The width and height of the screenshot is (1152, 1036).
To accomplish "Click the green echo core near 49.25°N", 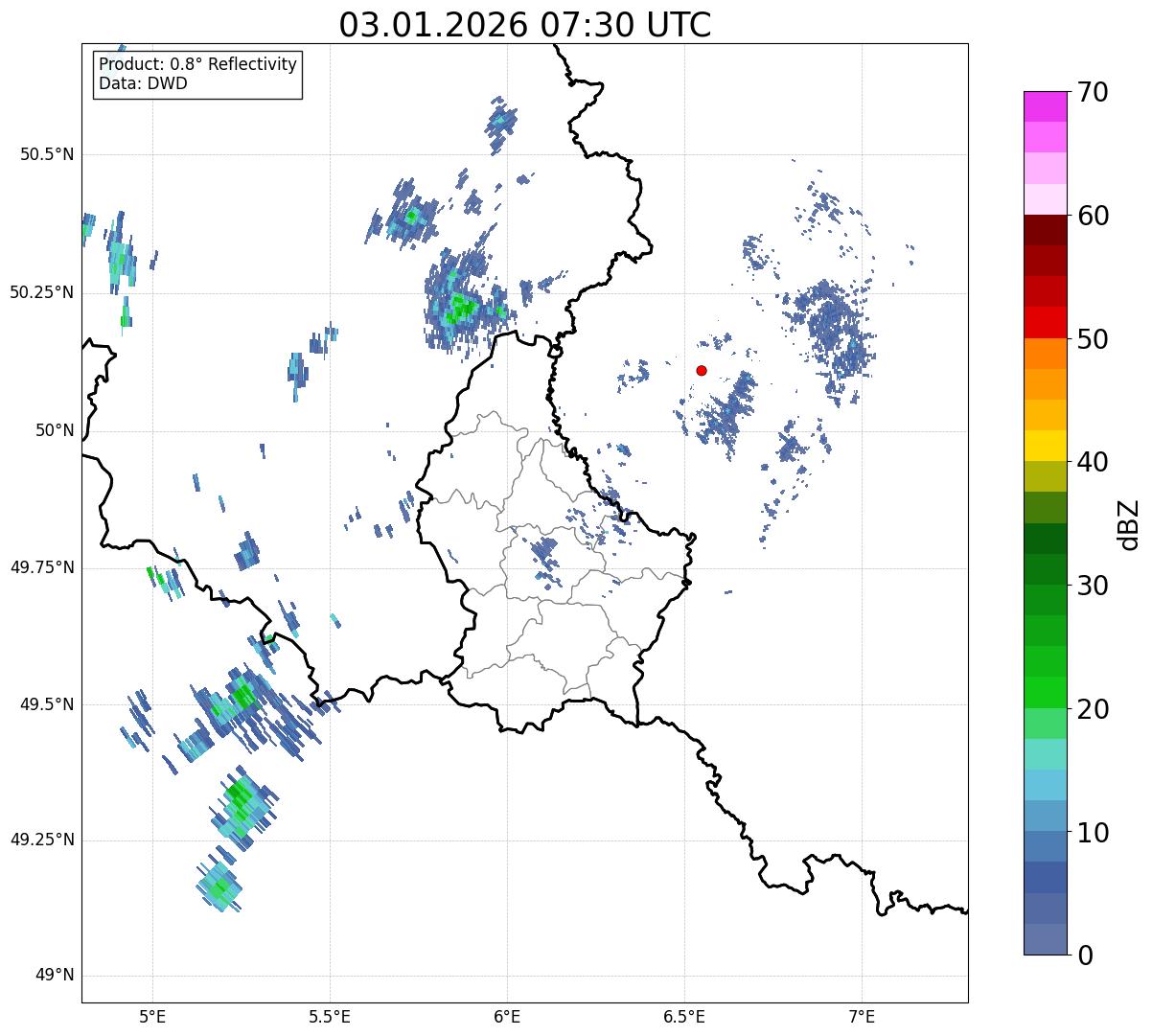I will [x=240, y=797].
